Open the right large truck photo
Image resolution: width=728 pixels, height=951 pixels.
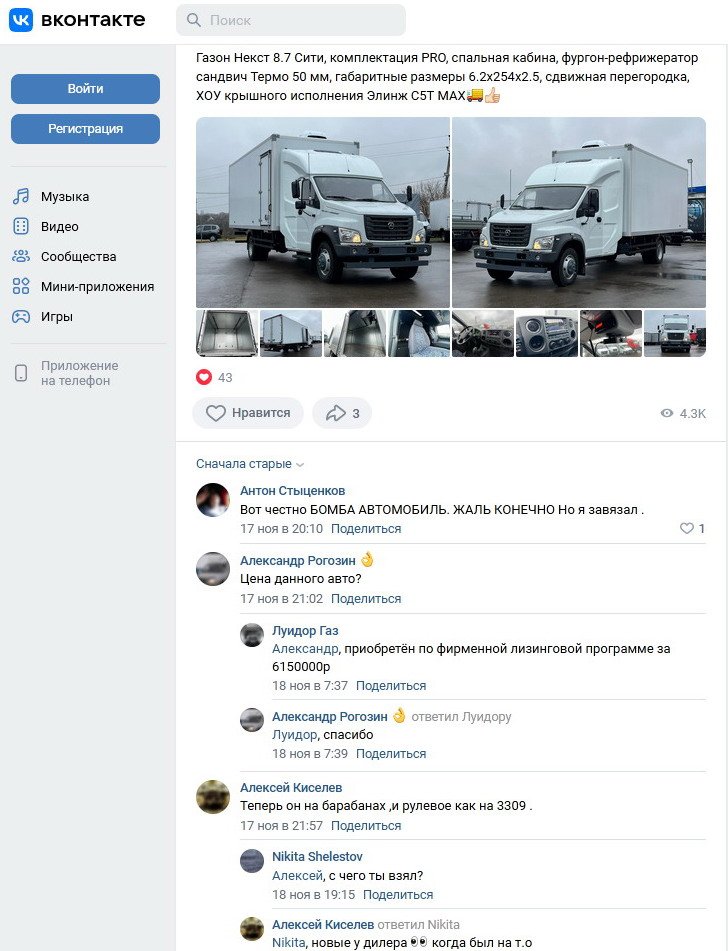tap(579, 212)
